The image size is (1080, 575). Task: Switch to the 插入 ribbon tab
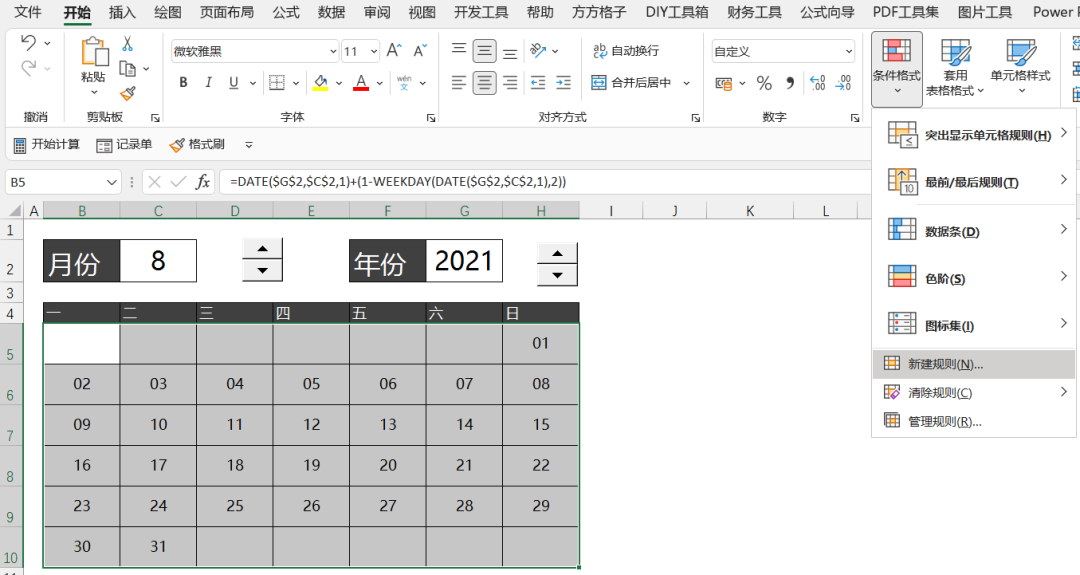pyautogui.click(x=122, y=12)
